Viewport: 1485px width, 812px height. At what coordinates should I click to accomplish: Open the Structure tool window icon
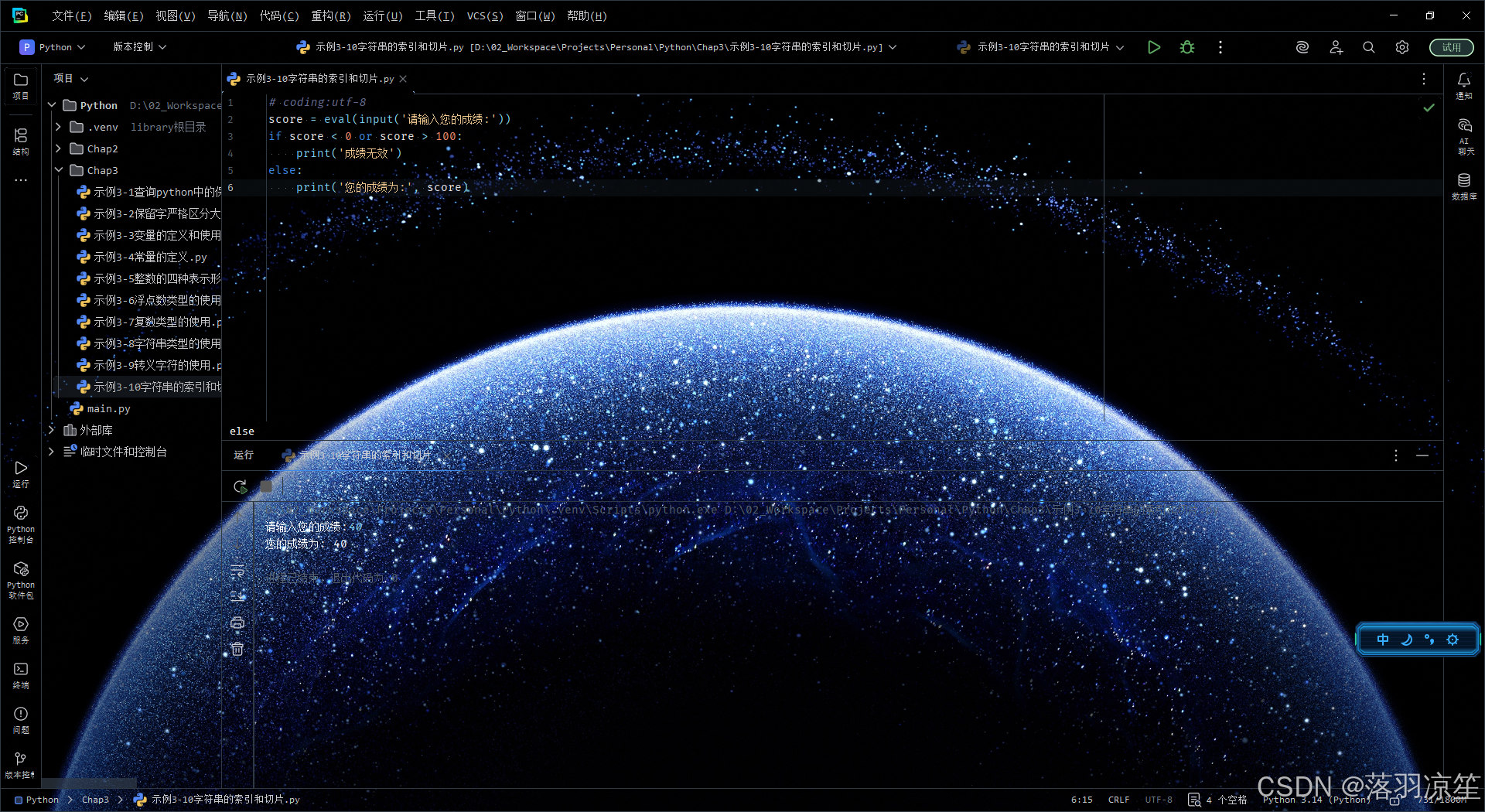point(21,142)
